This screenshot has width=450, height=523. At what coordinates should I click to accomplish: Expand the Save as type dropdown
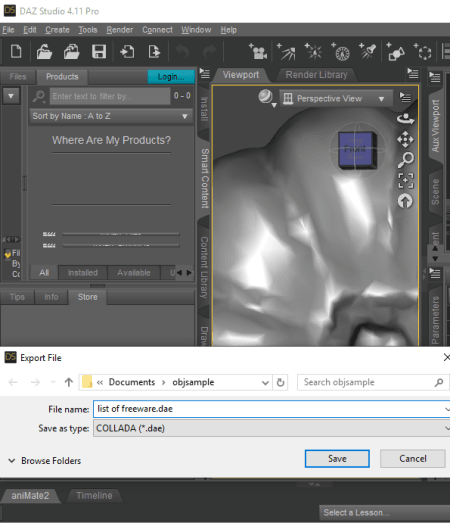point(447,429)
